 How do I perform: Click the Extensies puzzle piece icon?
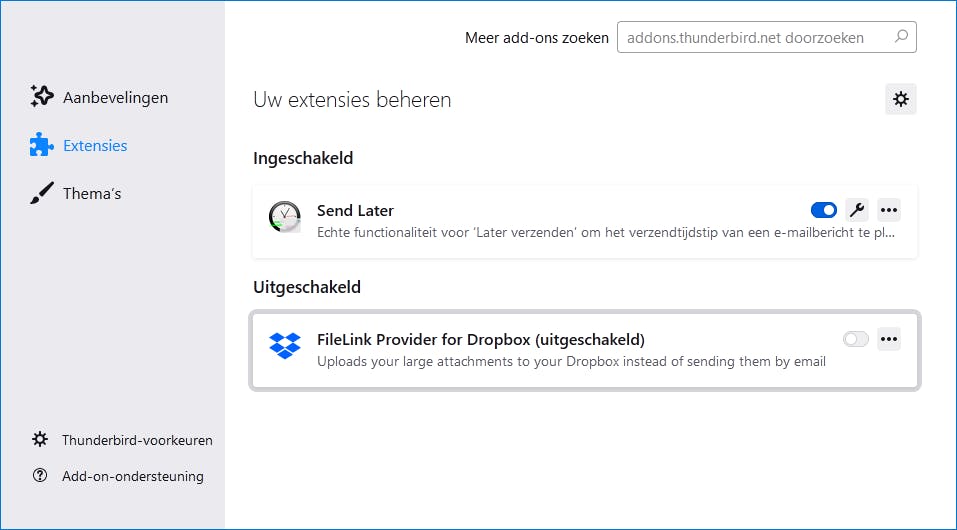41,145
